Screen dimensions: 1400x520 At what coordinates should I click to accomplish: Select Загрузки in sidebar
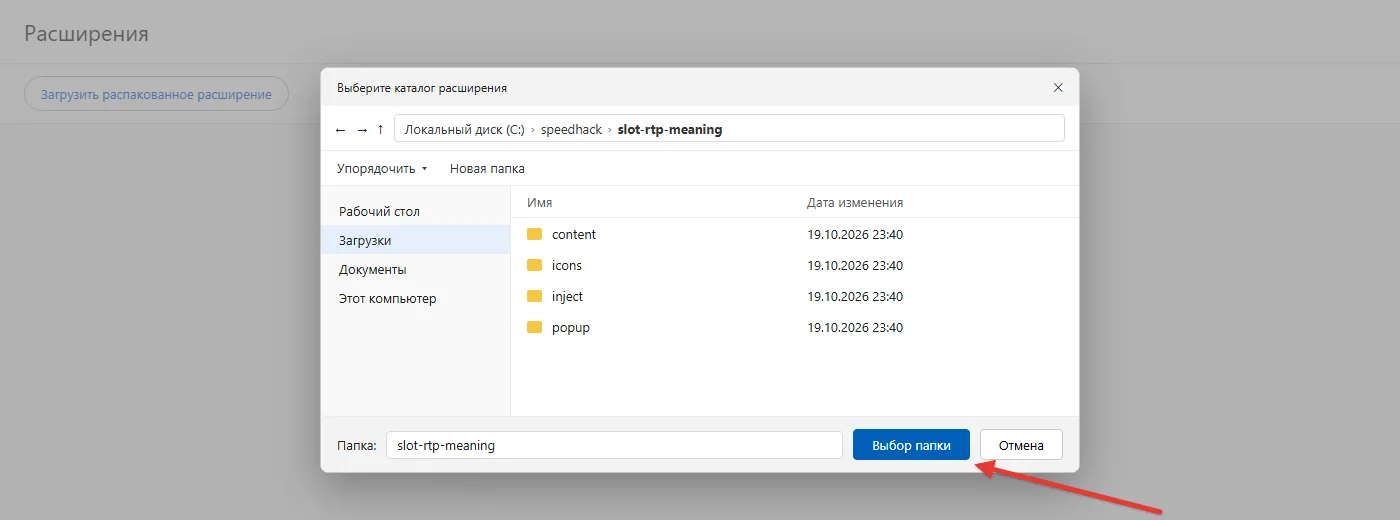(415, 241)
